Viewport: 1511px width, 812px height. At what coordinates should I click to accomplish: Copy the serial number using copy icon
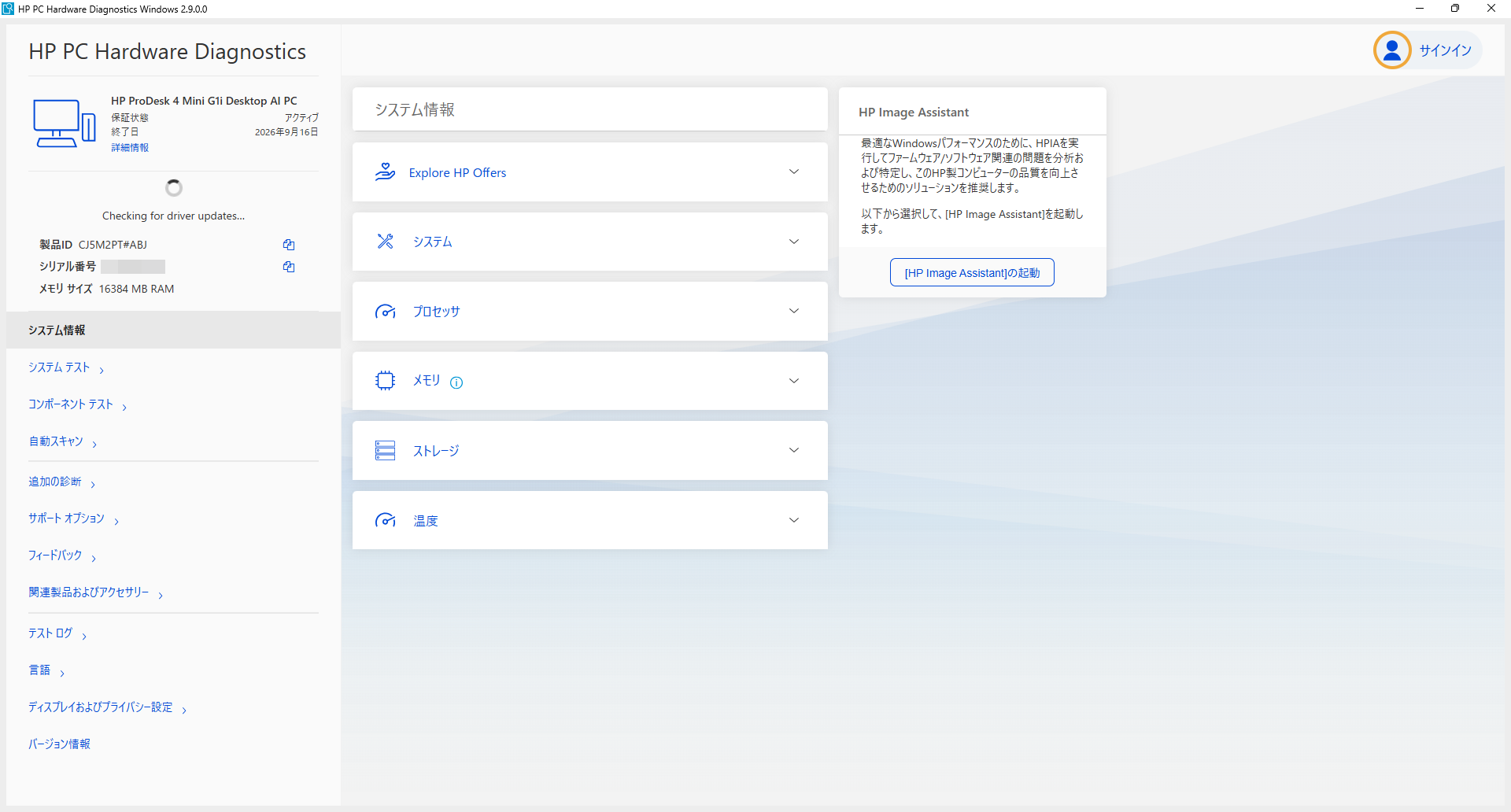289,267
